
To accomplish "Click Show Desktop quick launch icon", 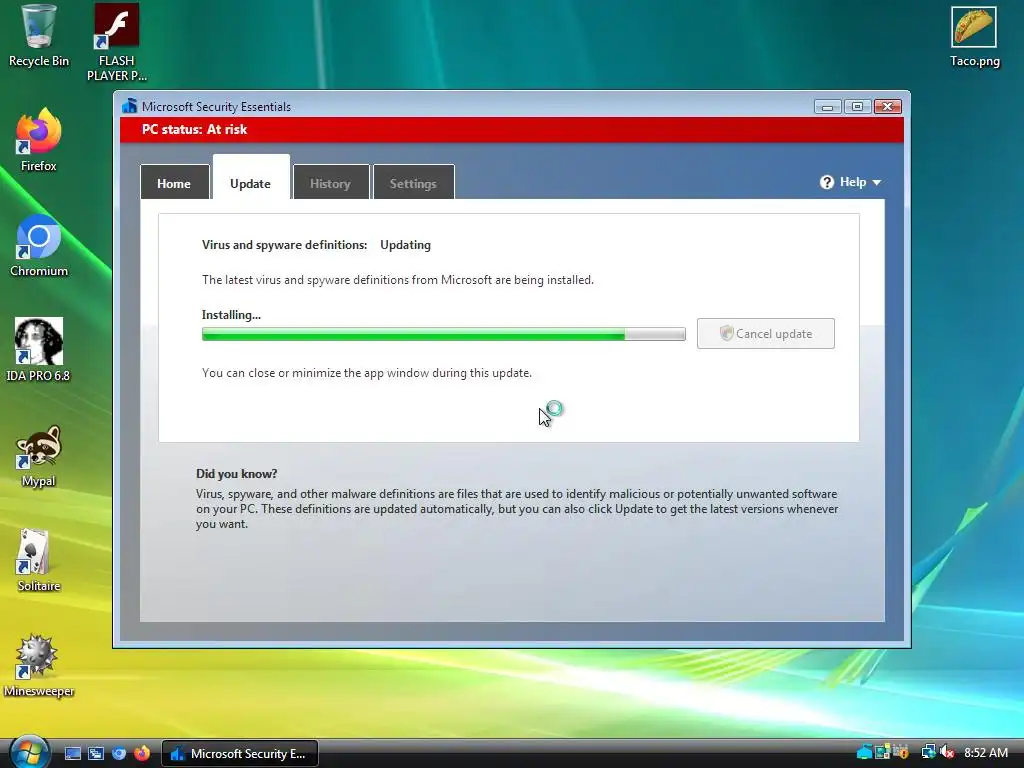I will coord(73,754).
